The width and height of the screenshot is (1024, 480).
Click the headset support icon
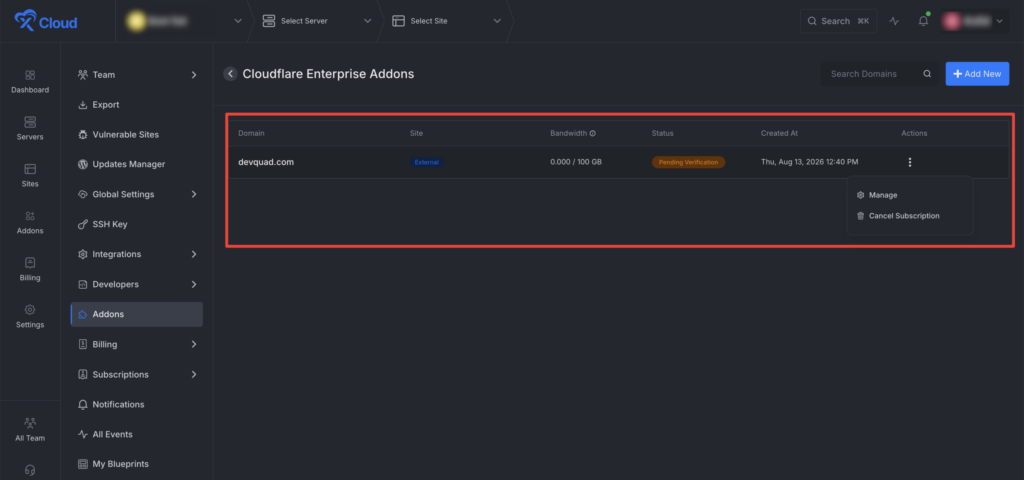click(x=30, y=470)
